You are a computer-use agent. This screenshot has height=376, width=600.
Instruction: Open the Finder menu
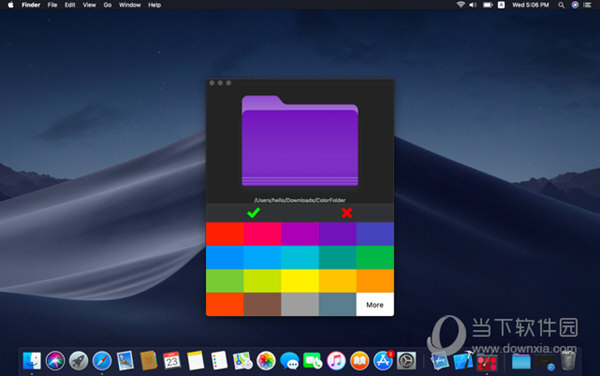point(31,5)
